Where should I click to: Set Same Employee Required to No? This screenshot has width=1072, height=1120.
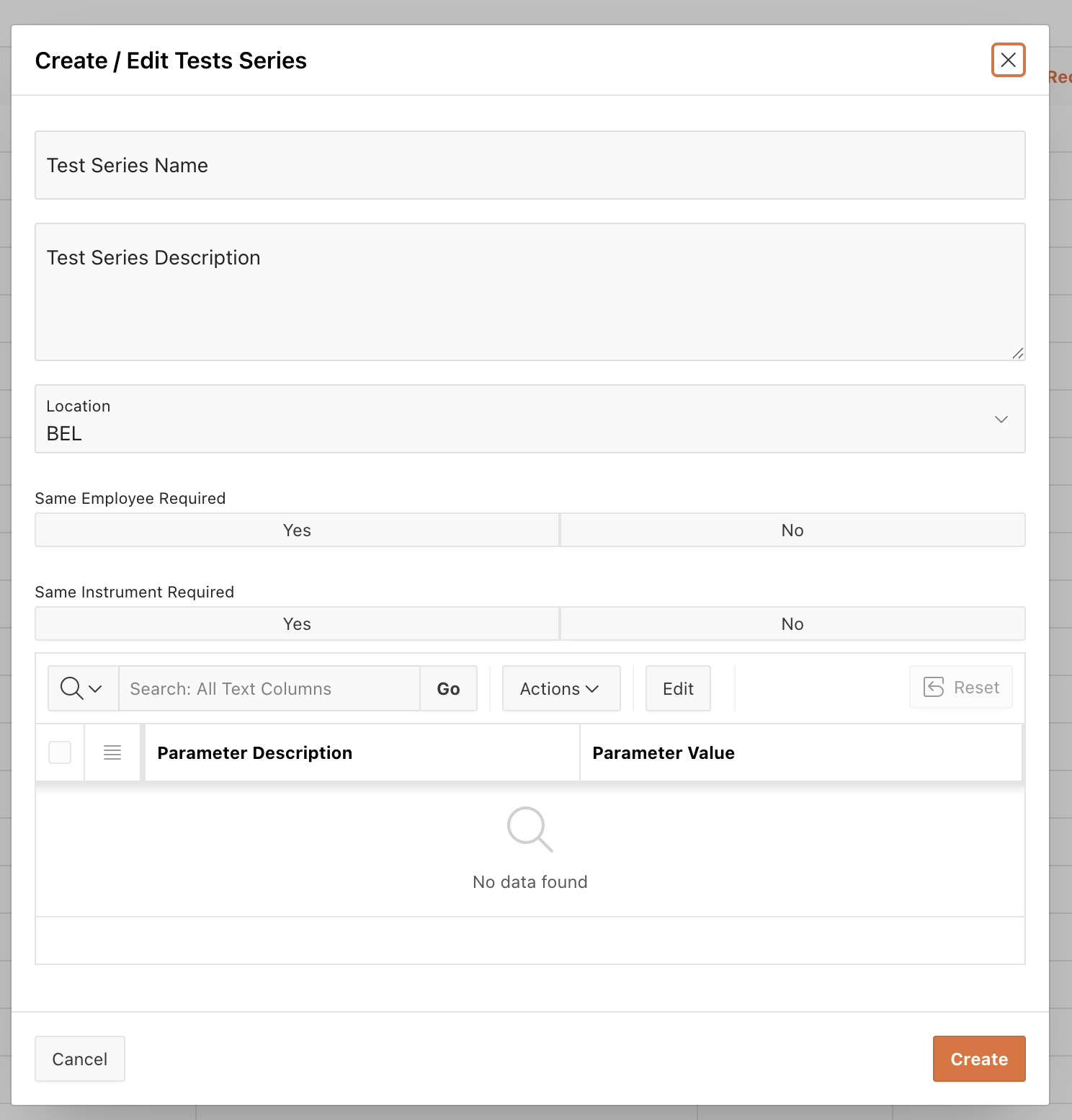pos(792,530)
